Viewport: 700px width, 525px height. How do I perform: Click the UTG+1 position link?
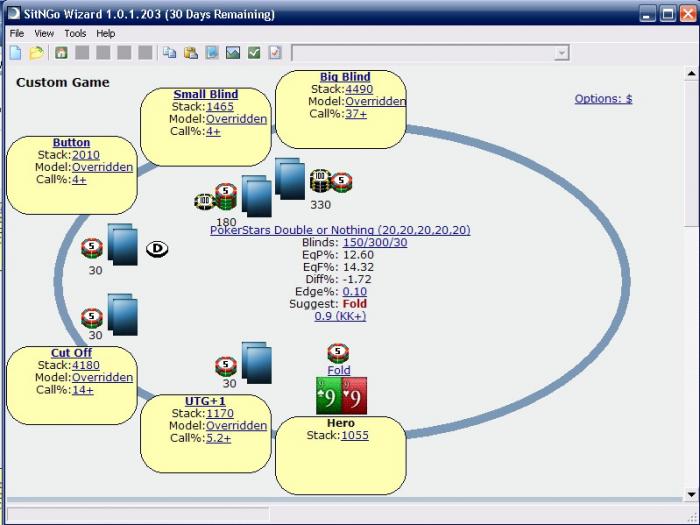click(x=205, y=401)
